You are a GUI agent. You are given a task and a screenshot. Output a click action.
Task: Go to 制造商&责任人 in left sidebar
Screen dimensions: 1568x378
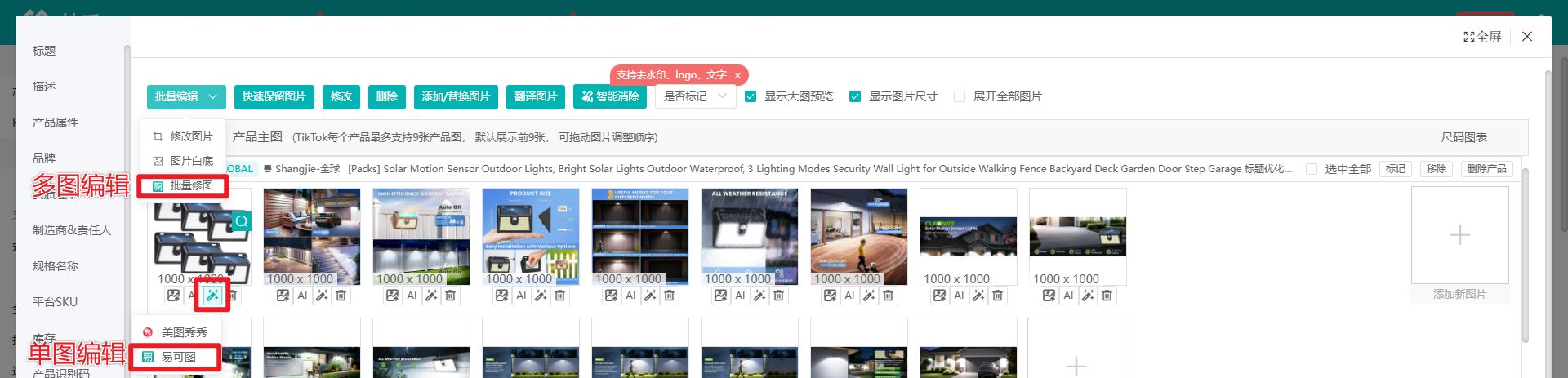coord(72,230)
